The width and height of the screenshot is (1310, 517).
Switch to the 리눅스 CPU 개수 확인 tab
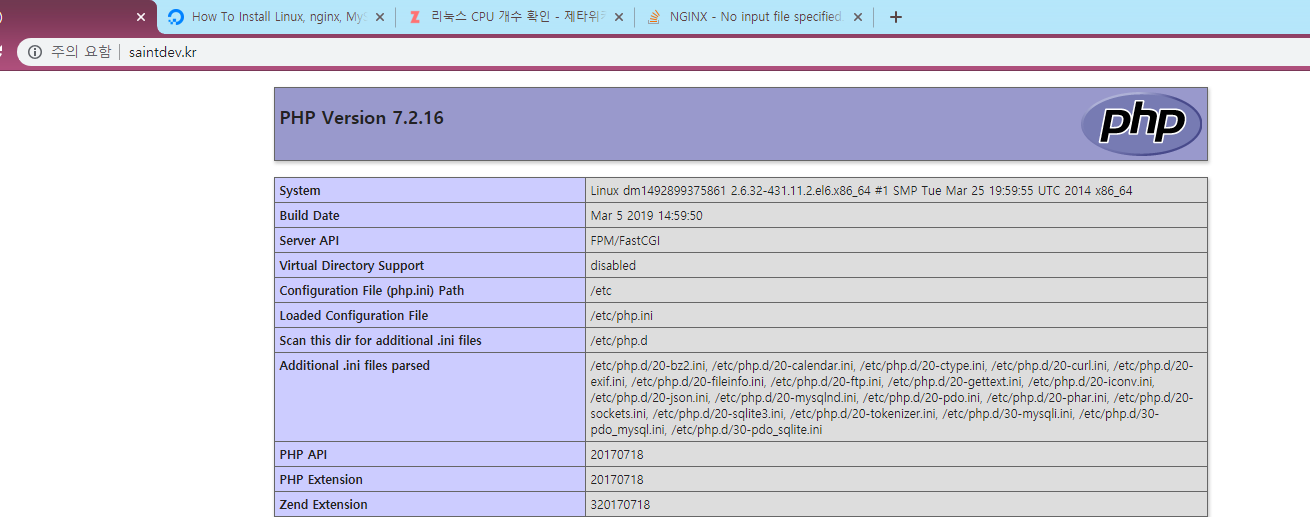coord(516,17)
